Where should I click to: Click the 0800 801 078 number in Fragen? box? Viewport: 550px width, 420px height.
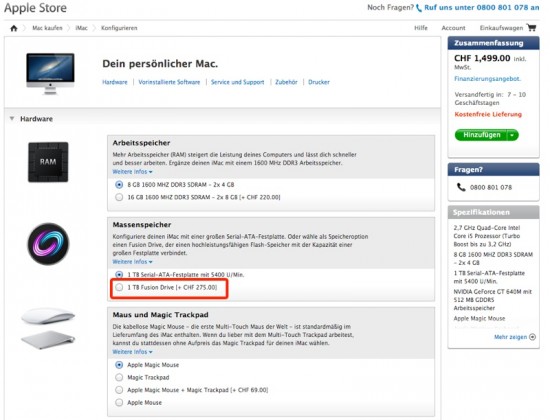[x=491, y=187]
